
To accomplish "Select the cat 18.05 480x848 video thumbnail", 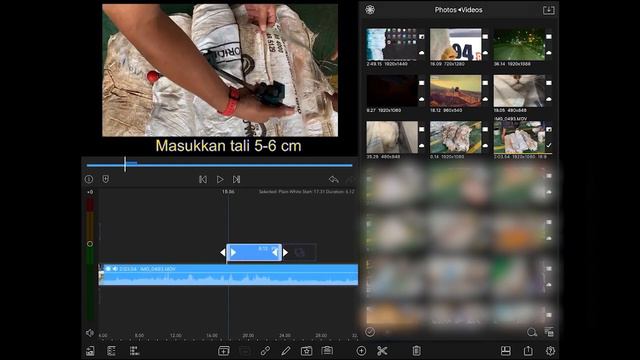I will pos(519,91).
